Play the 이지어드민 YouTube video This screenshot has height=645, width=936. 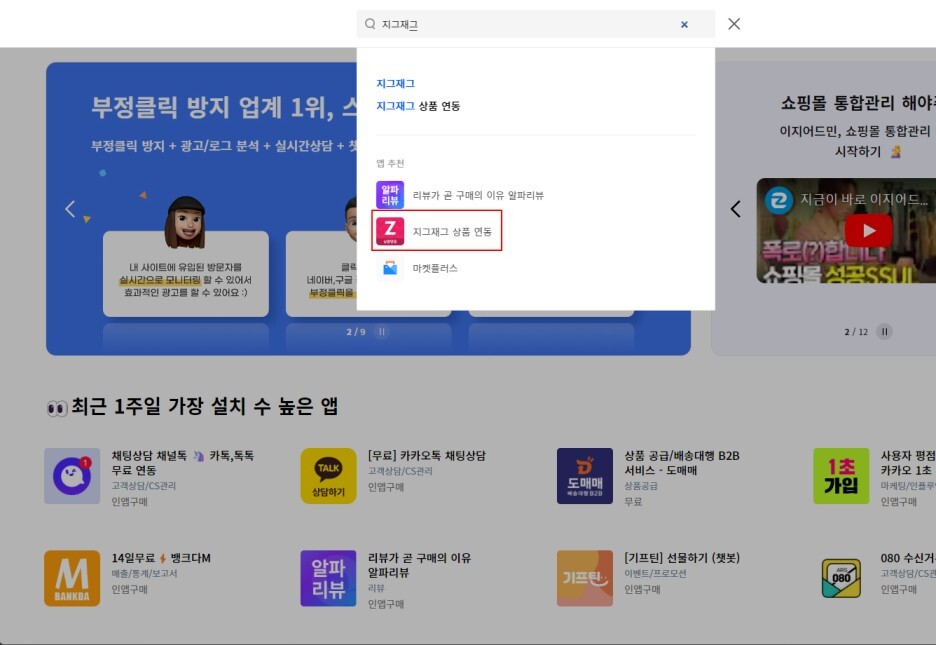(869, 230)
